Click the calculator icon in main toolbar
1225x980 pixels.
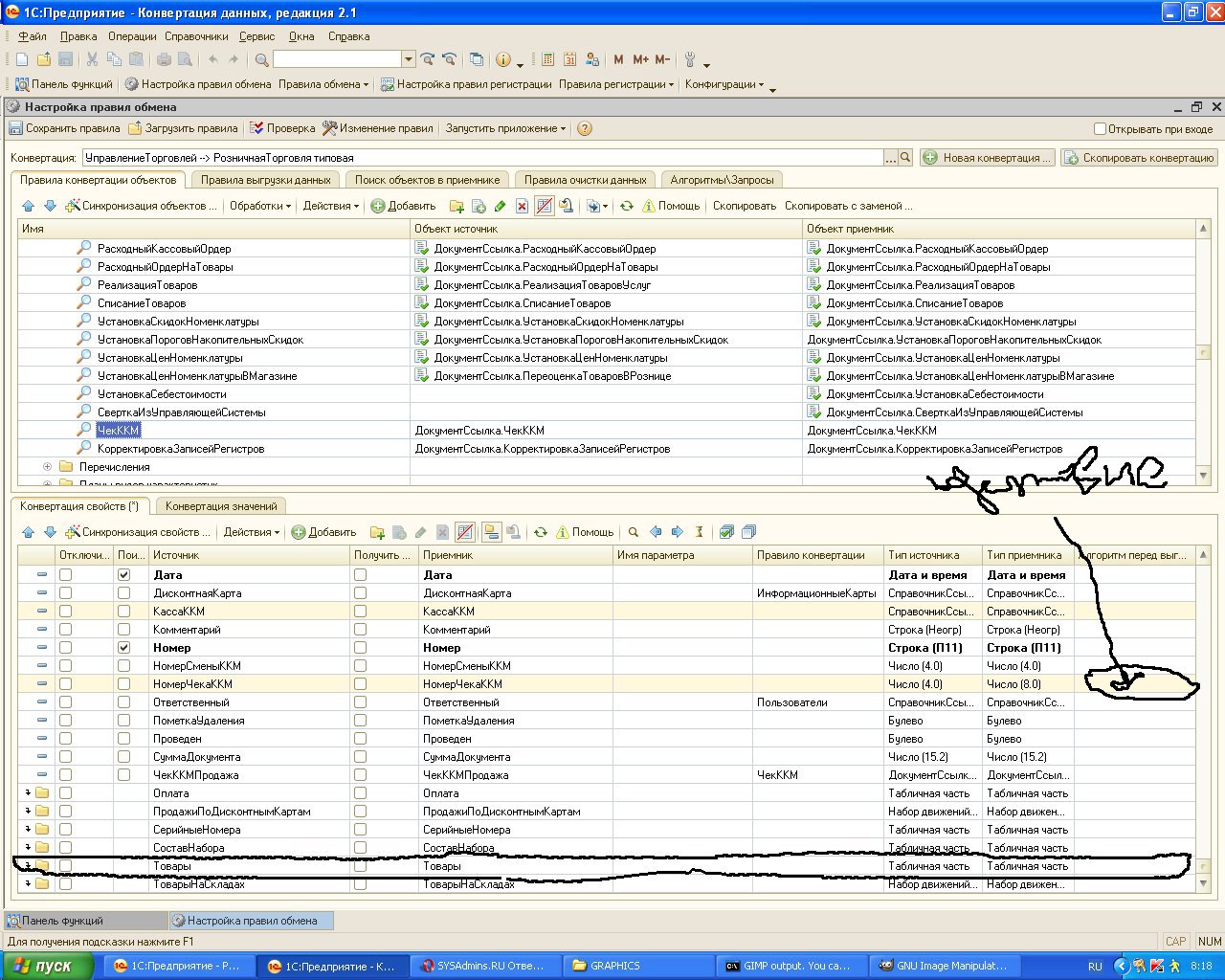(x=547, y=59)
